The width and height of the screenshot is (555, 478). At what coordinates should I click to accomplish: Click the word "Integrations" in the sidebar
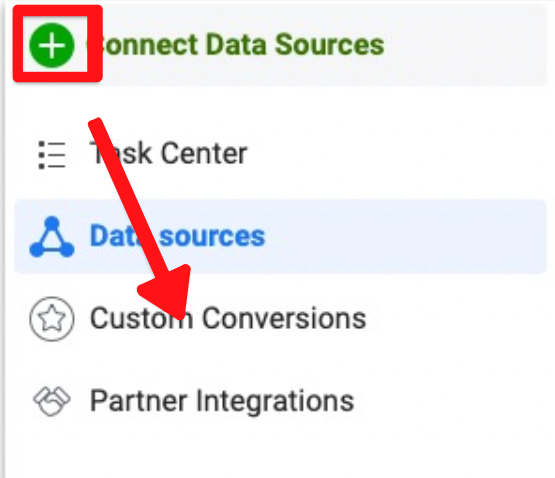point(275,401)
